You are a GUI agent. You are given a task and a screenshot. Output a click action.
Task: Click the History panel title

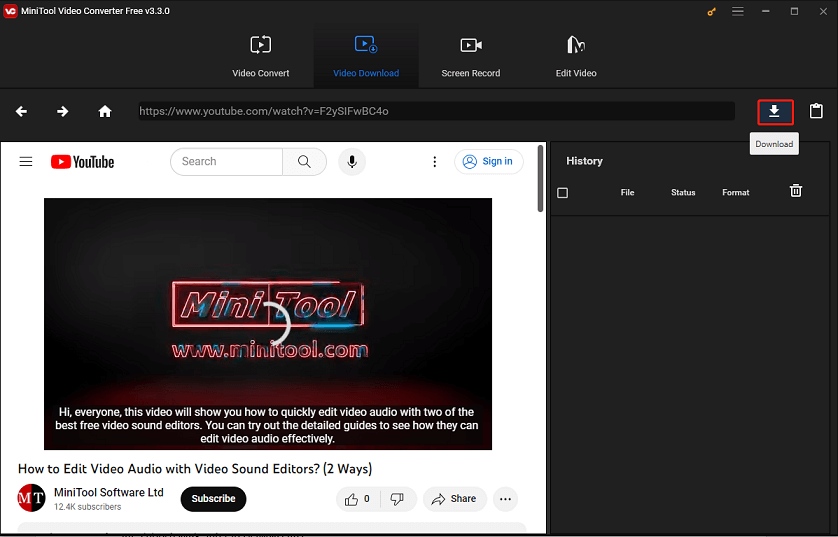584,161
